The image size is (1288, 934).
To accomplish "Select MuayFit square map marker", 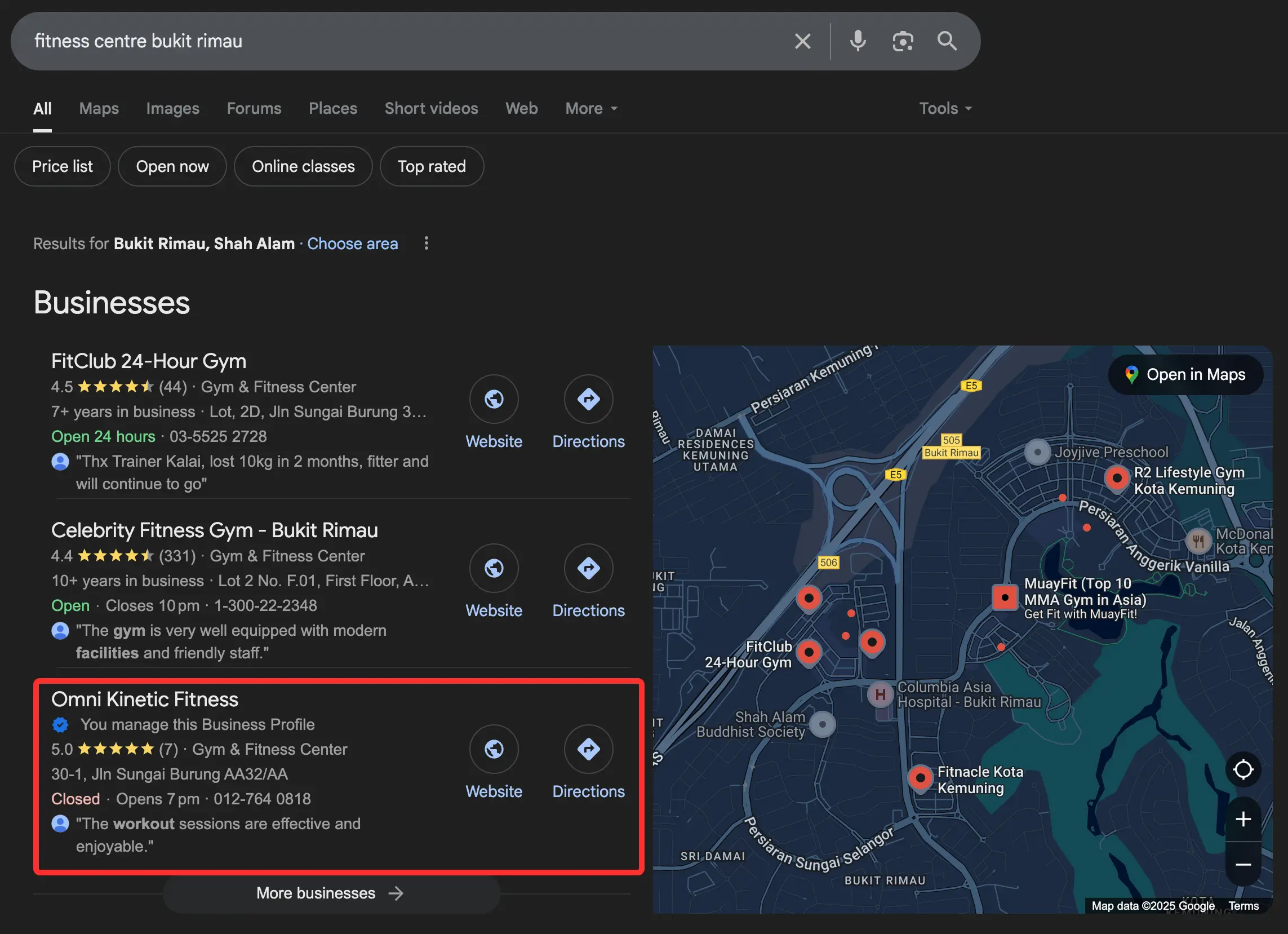I will pyautogui.click(x=1004, y=597).
